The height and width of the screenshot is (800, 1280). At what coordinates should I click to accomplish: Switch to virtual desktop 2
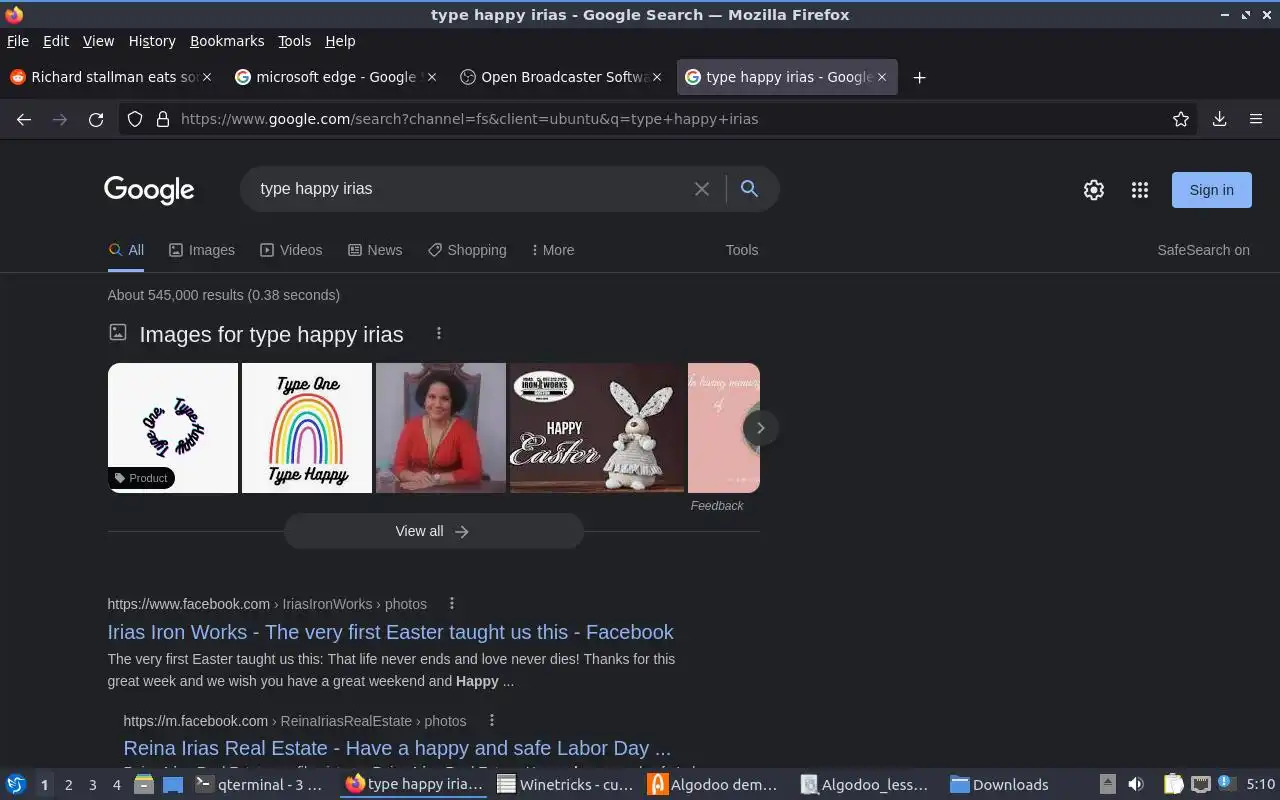point(68,785)
